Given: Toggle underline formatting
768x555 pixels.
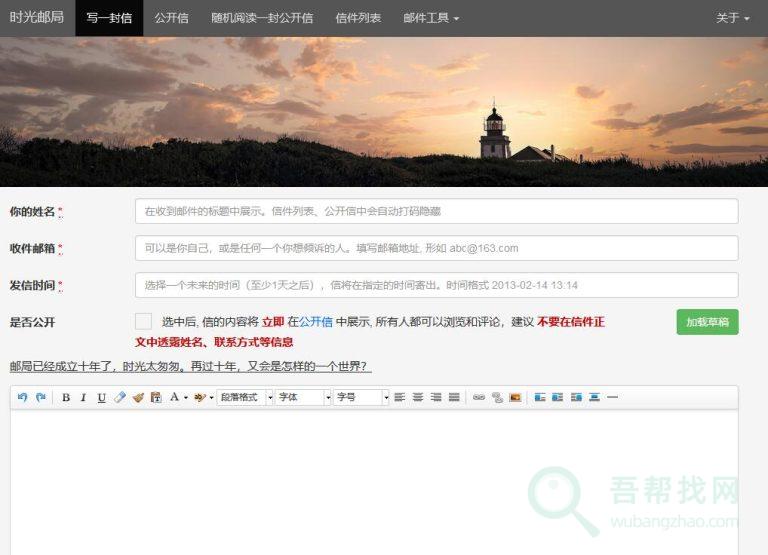Looking at the screenshot, I should tap(101, 397).
